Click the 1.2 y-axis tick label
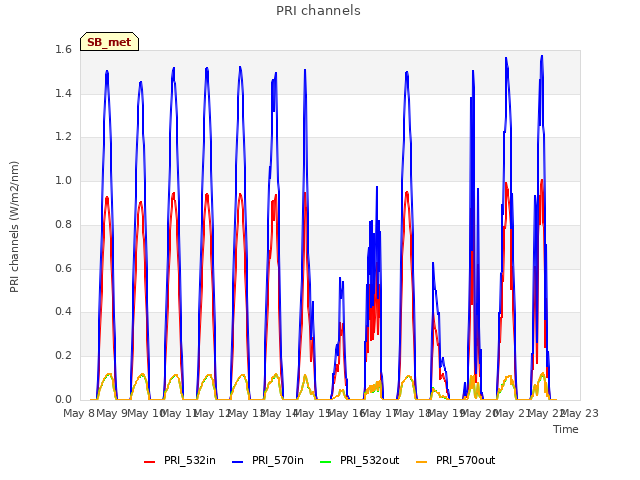This screenshot has width=640, height=480. pyautogui.click(x=63, y=137)
